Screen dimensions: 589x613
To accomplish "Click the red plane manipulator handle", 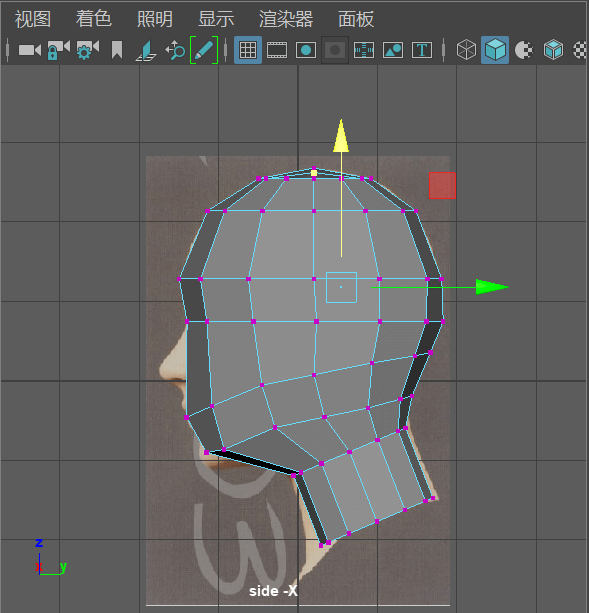I will tap(442, 185).
